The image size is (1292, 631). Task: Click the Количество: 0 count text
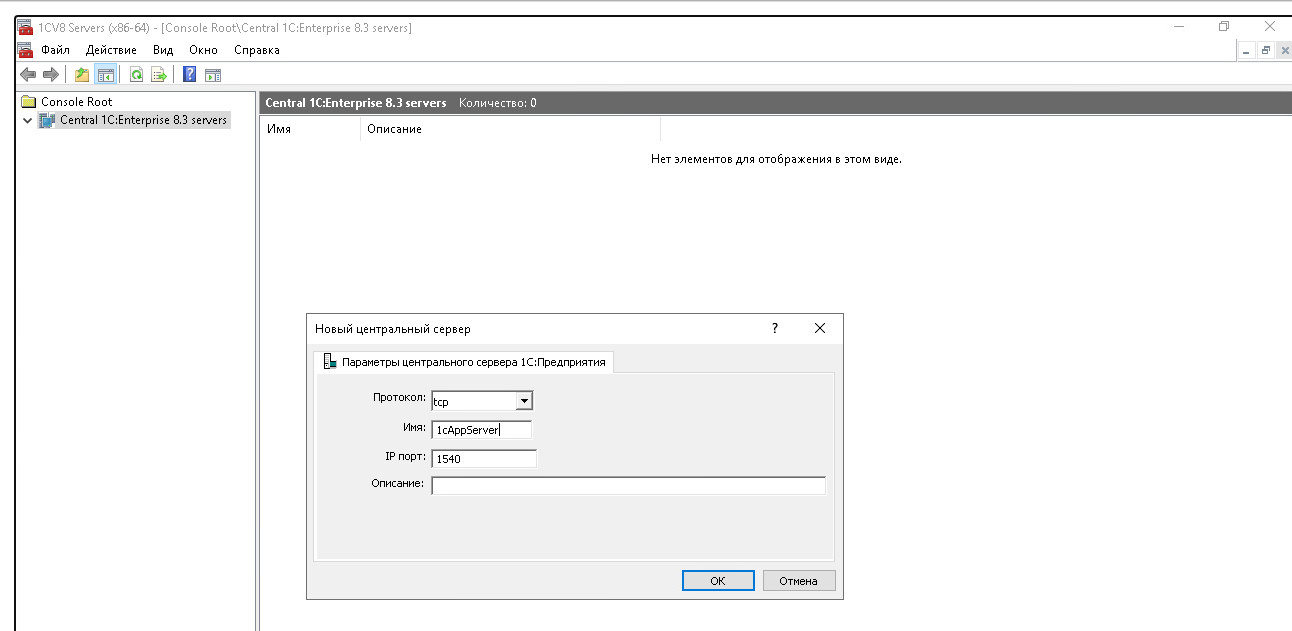point(497,103)
